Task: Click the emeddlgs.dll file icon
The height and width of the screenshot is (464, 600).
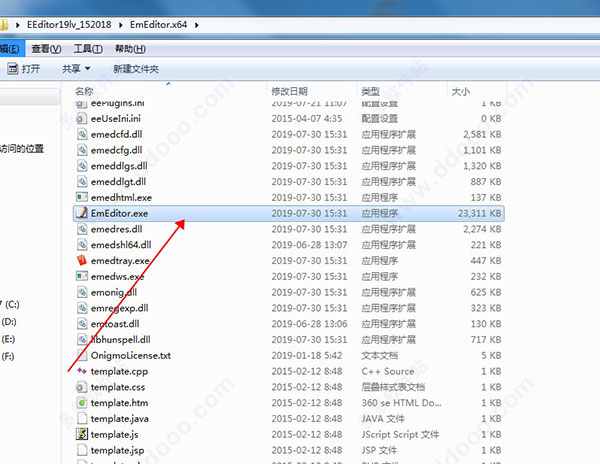Action: coord(82,166)
